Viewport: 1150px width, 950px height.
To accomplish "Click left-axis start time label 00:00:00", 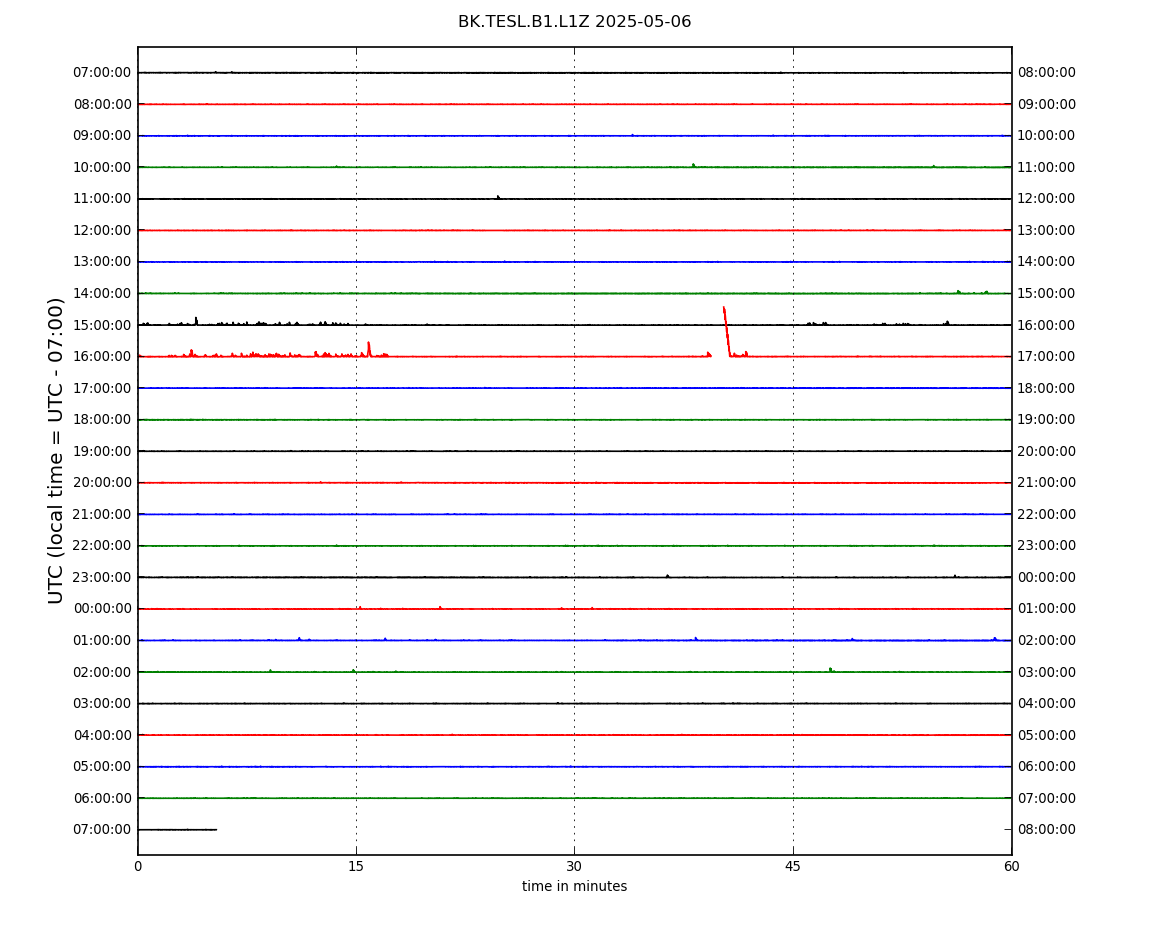I will coord(103,609).
